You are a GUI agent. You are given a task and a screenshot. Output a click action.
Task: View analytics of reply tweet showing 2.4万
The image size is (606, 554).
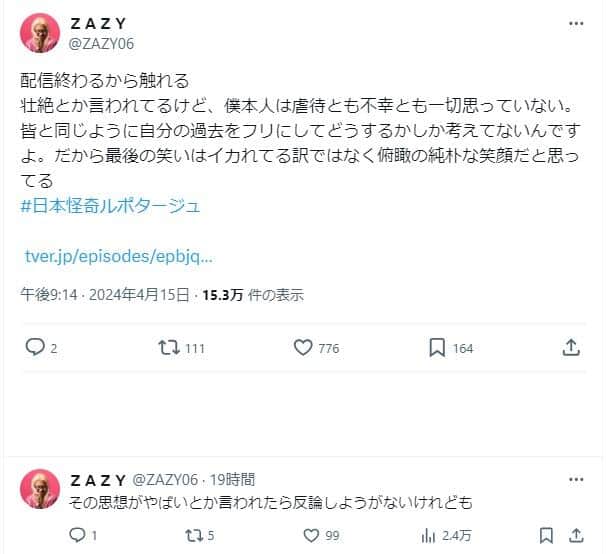pos(433,535)
